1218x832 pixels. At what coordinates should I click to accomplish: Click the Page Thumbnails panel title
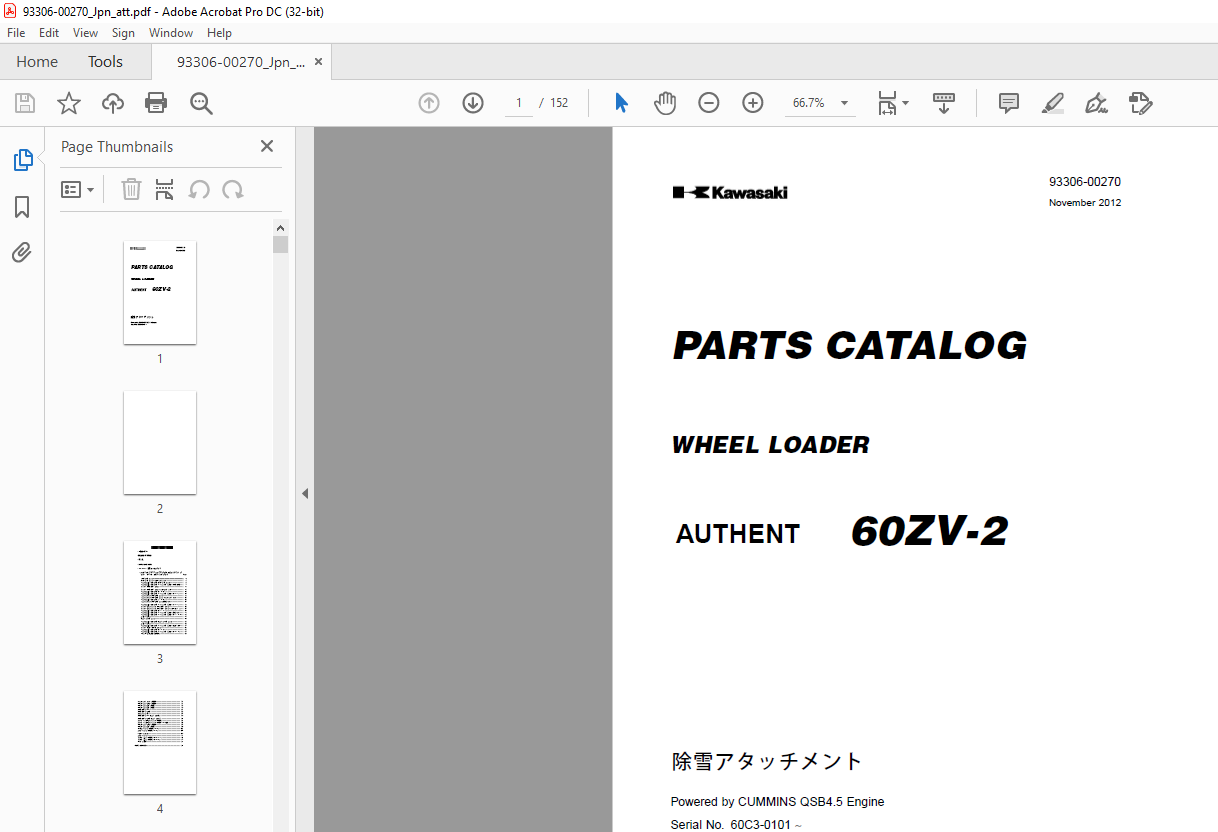point(117,147)
